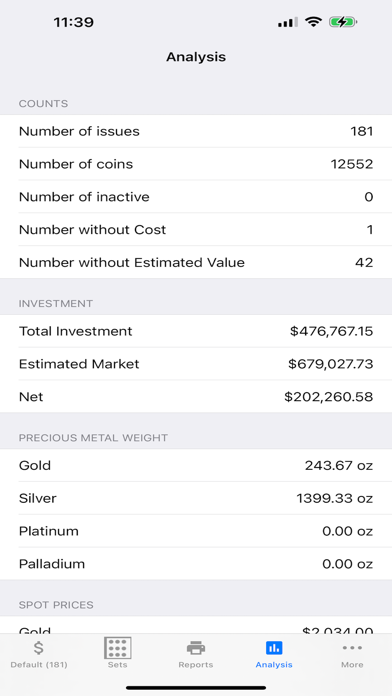Select the Number of coins row

(196, 164)
